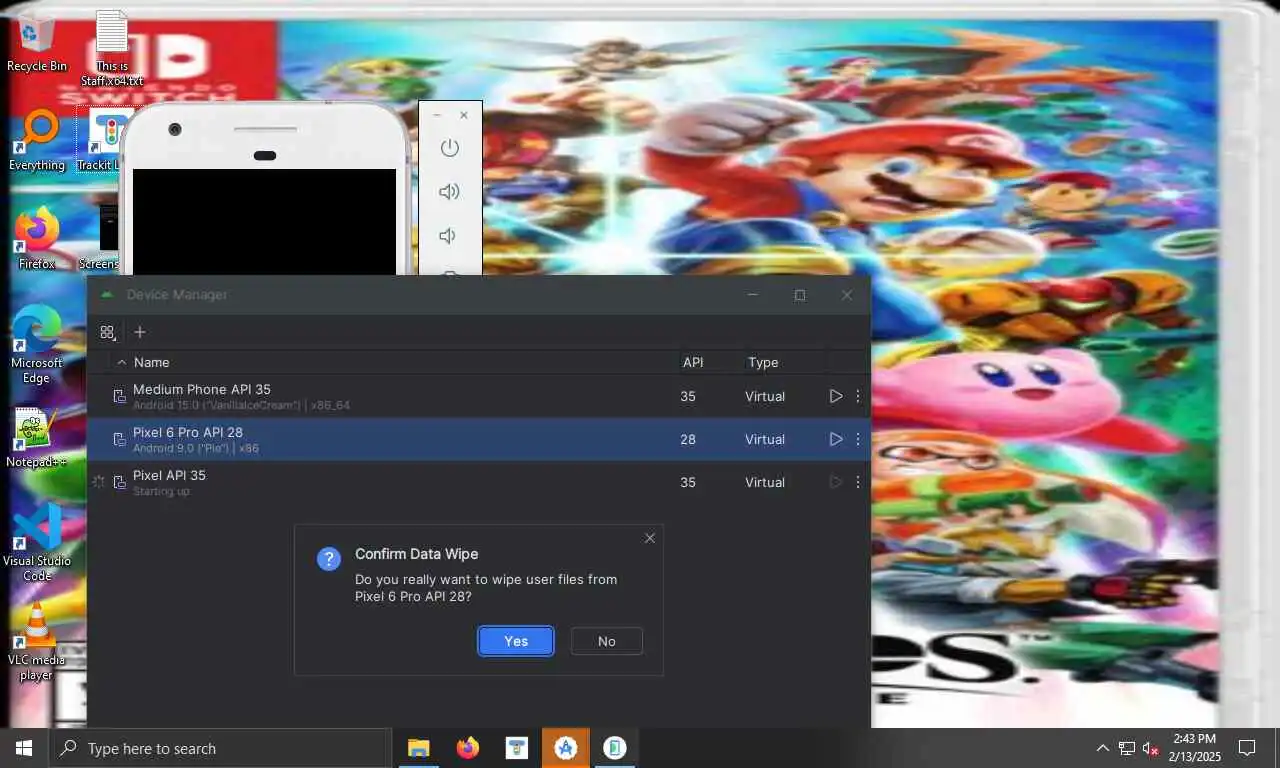Click No in Confirm Data Wipe dialog

click(x=607, y=641)
